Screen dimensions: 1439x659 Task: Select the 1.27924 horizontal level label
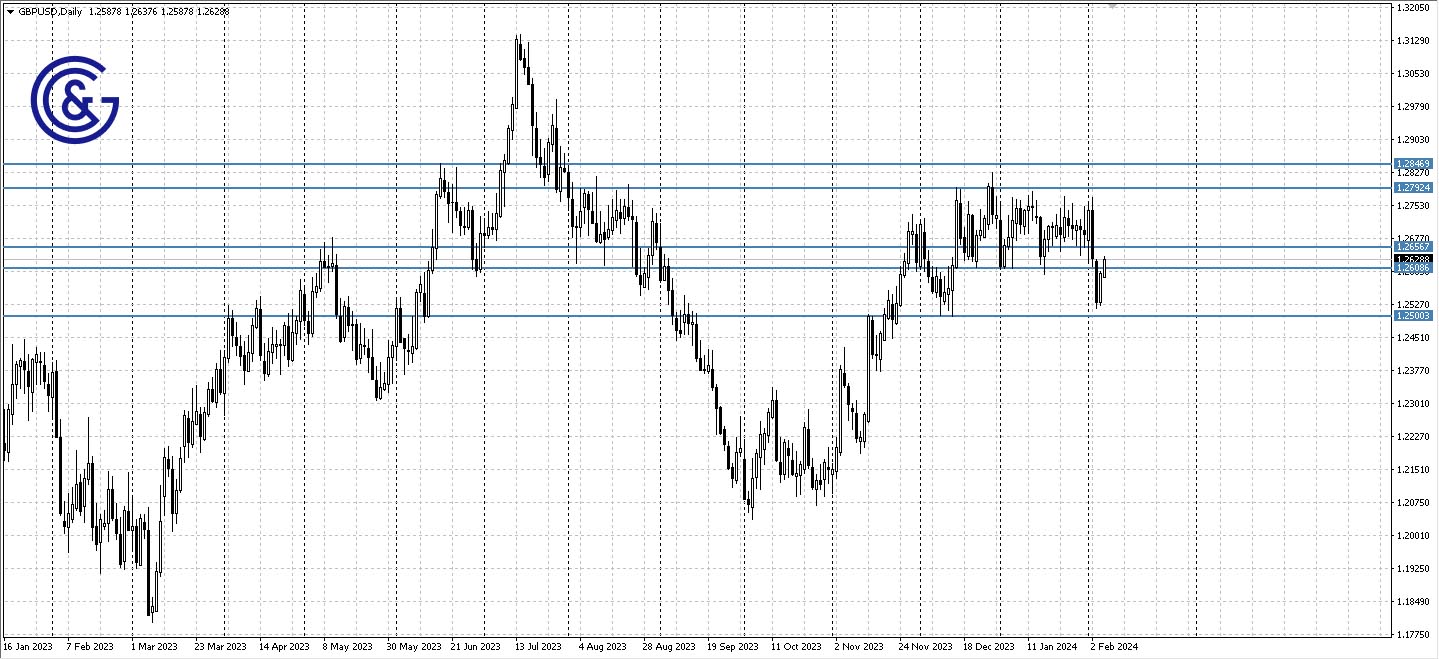pyautogui.click(x=1413, y=186)
